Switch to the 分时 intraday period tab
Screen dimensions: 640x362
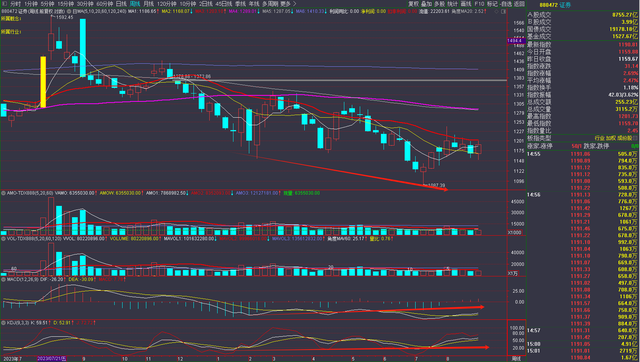(x=15, y=4)
